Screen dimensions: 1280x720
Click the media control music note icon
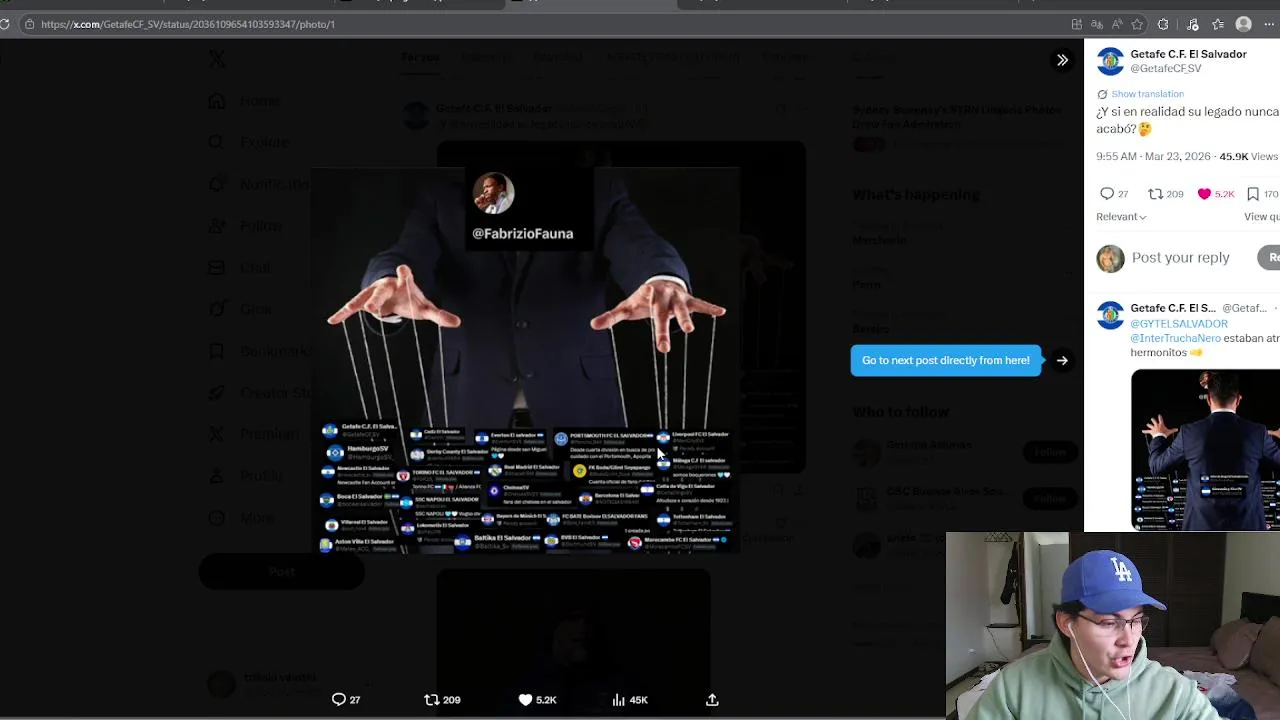1192,24
